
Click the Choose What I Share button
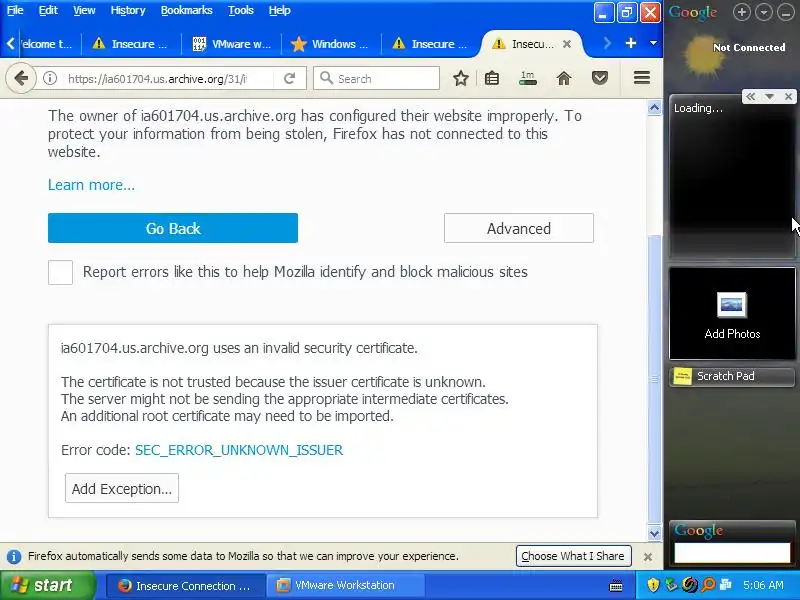click(573, 556)
